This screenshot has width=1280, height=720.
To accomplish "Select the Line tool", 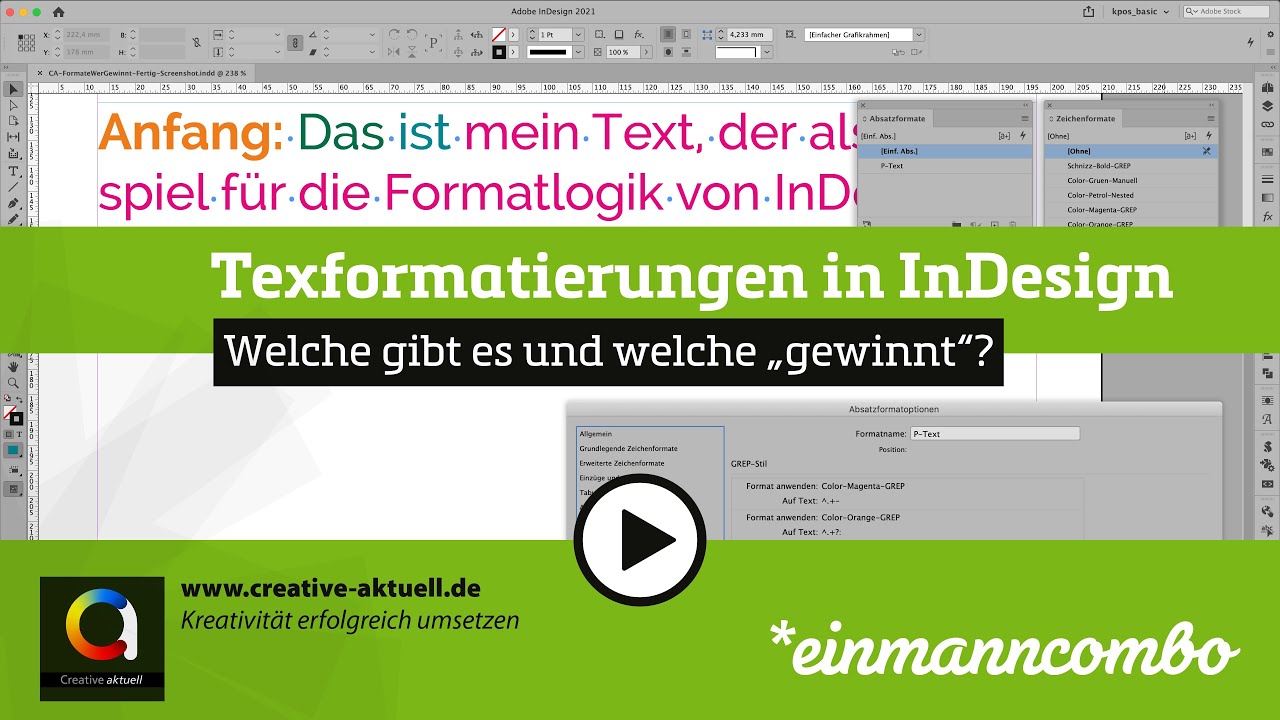I will tap(14, 187).
